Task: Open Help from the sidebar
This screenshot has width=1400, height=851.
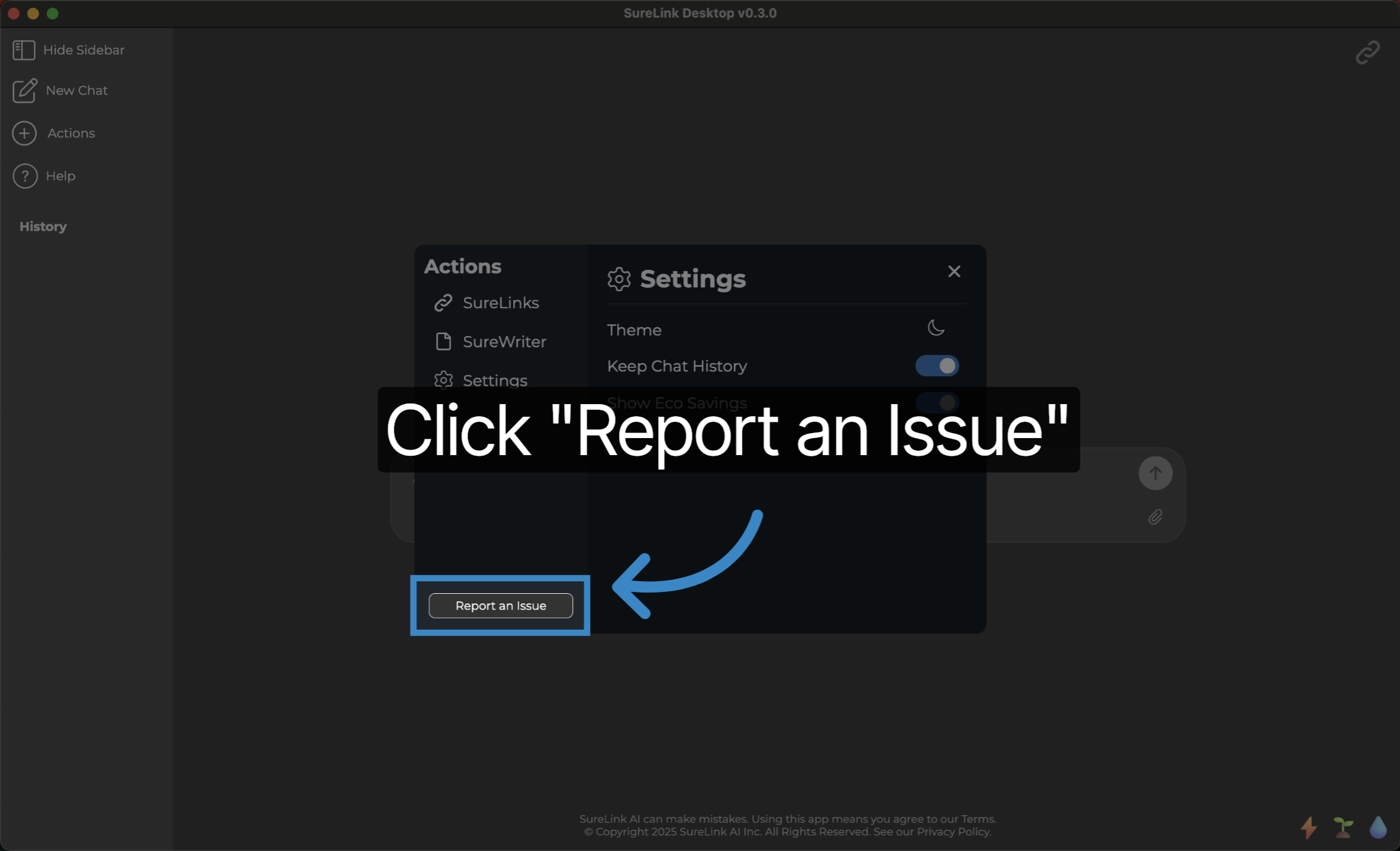Action: click(44, 177)
